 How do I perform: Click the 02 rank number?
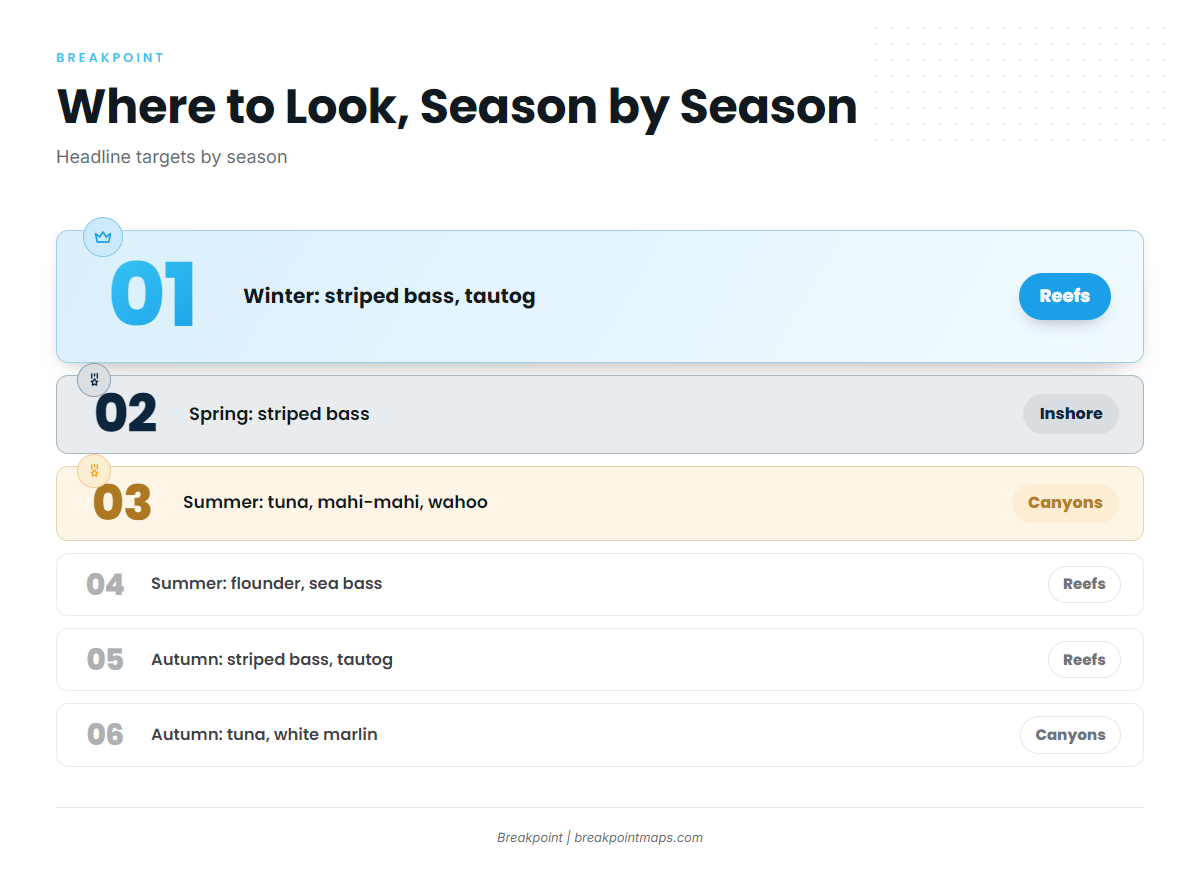pos(126,414)
